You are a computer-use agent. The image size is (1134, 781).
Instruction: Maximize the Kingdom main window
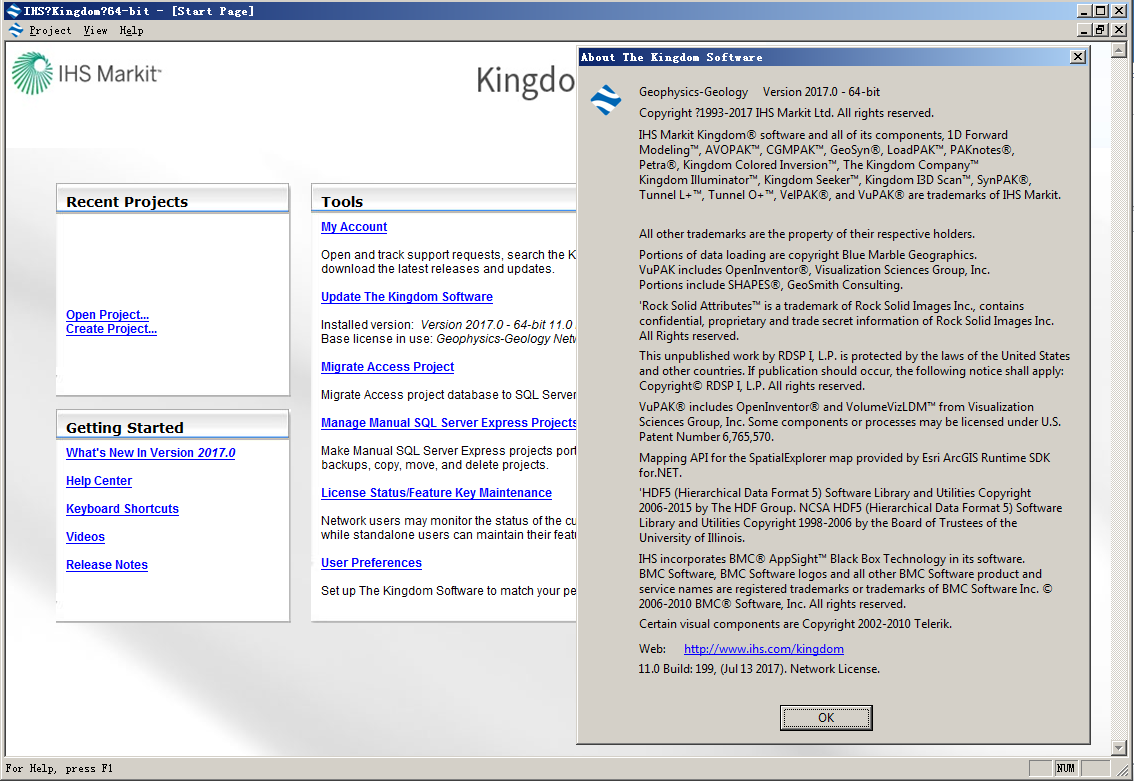point(1101,10)
